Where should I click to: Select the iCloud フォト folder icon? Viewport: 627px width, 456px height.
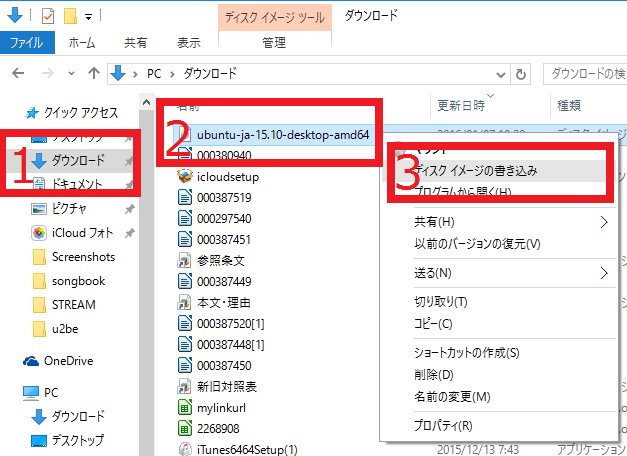[39, 232]
